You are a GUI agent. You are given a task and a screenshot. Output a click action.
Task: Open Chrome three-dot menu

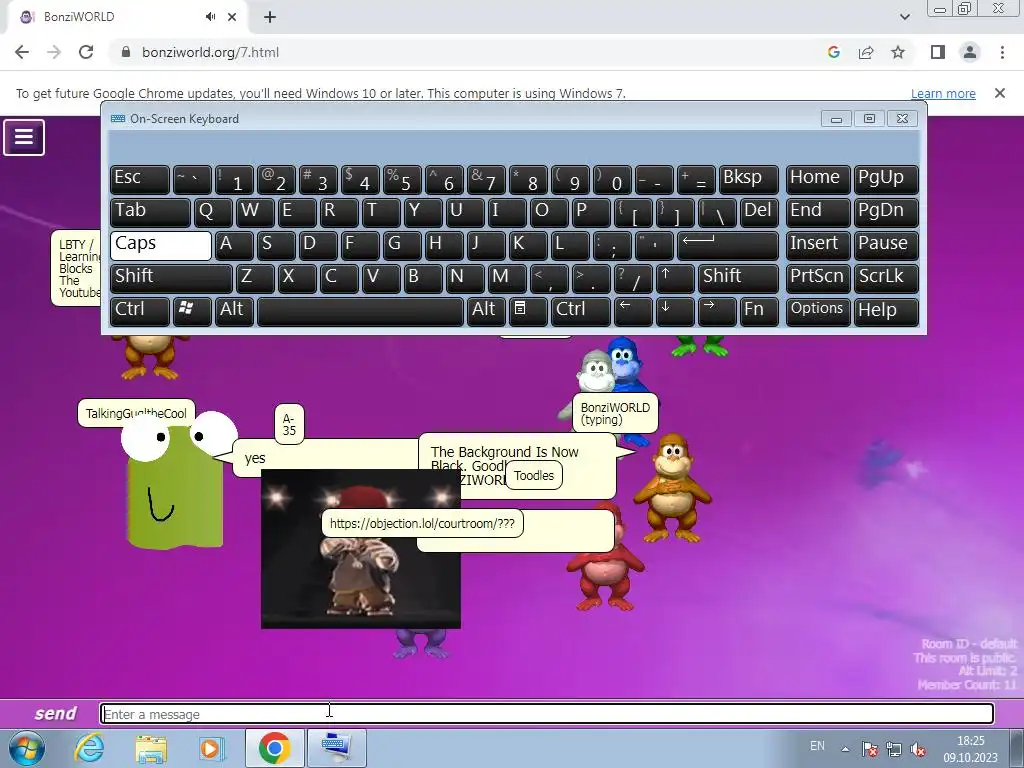click(1002, 52)
